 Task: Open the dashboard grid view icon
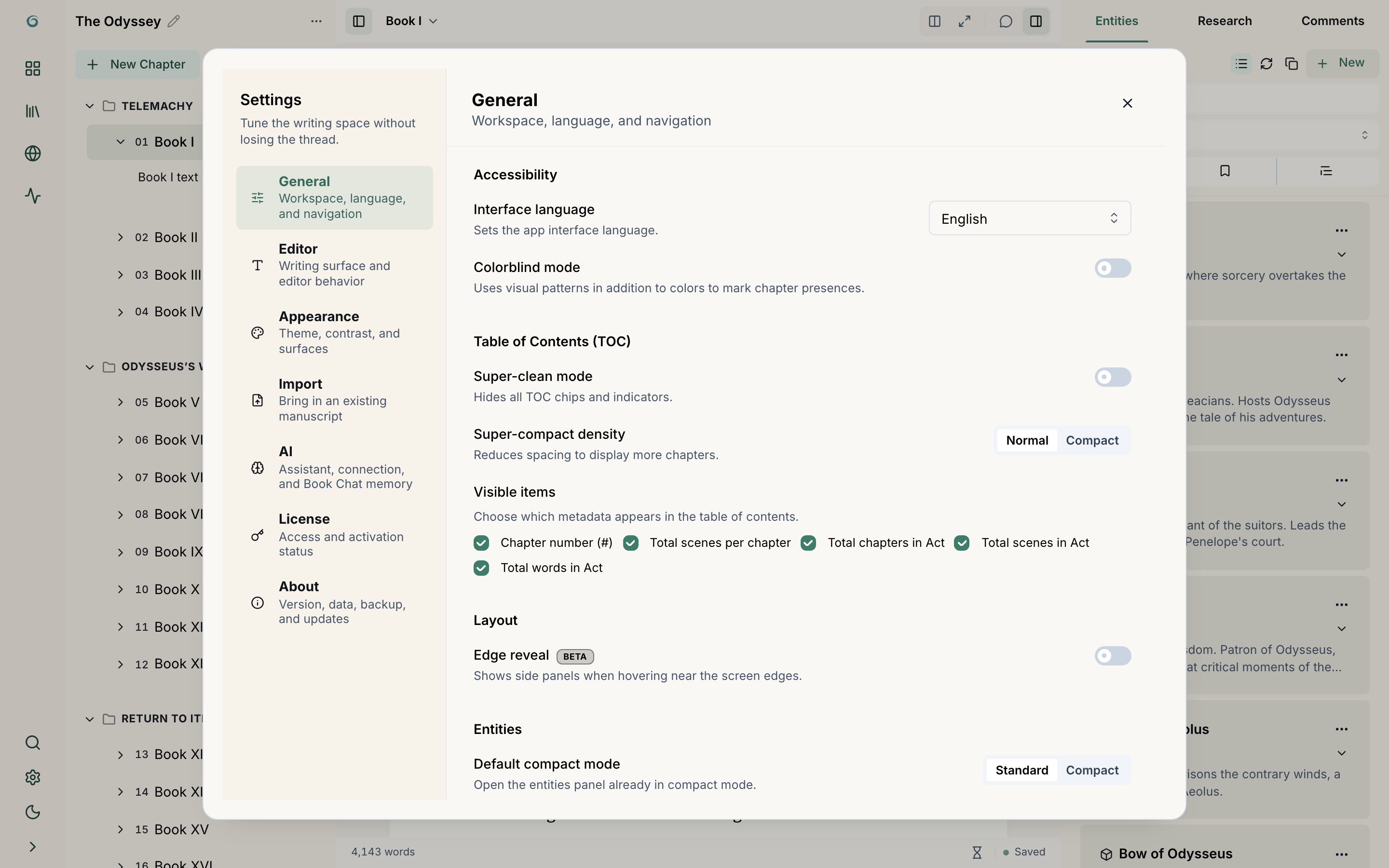click(x=33, y=69)
